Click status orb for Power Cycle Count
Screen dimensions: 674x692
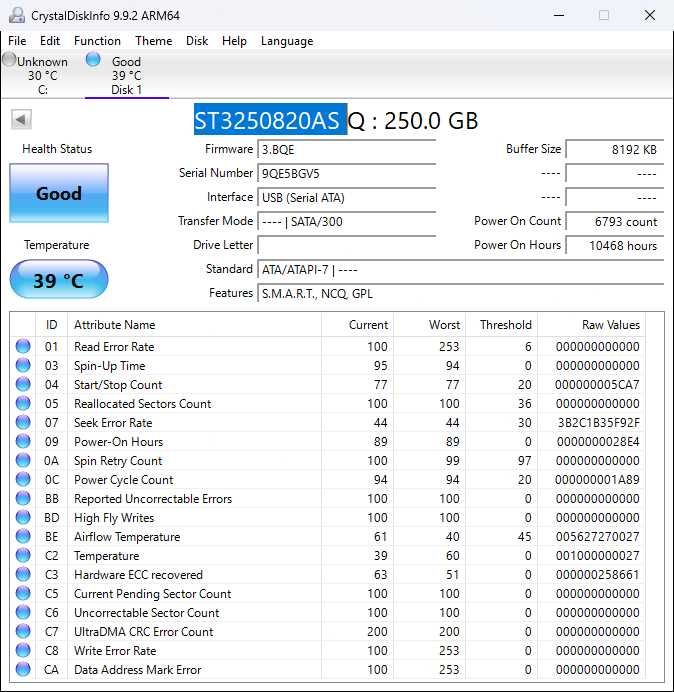click(23, 479)
